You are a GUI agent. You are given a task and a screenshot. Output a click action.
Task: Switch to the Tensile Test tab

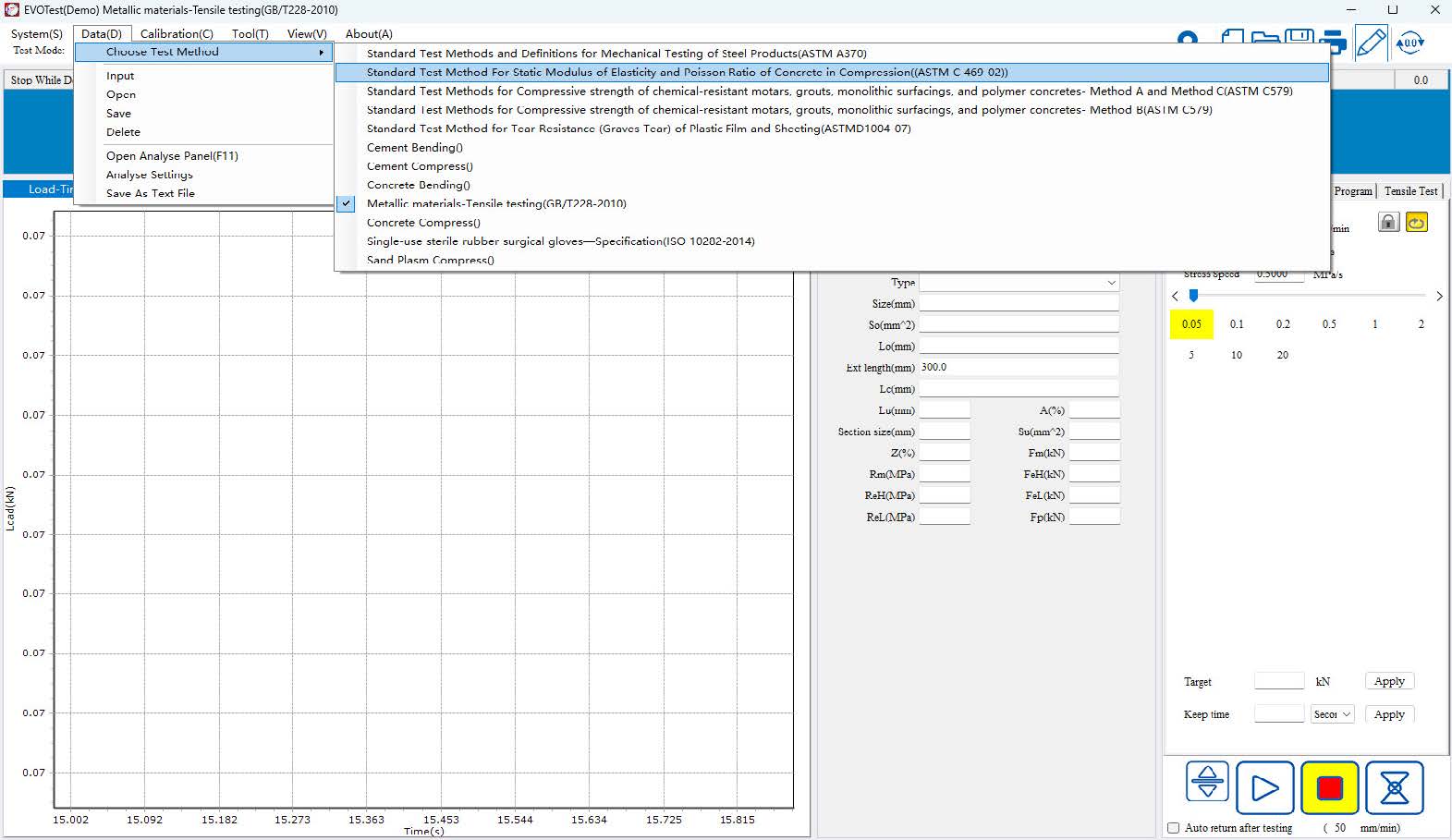pyautogui.click(x=1410, y=191)
